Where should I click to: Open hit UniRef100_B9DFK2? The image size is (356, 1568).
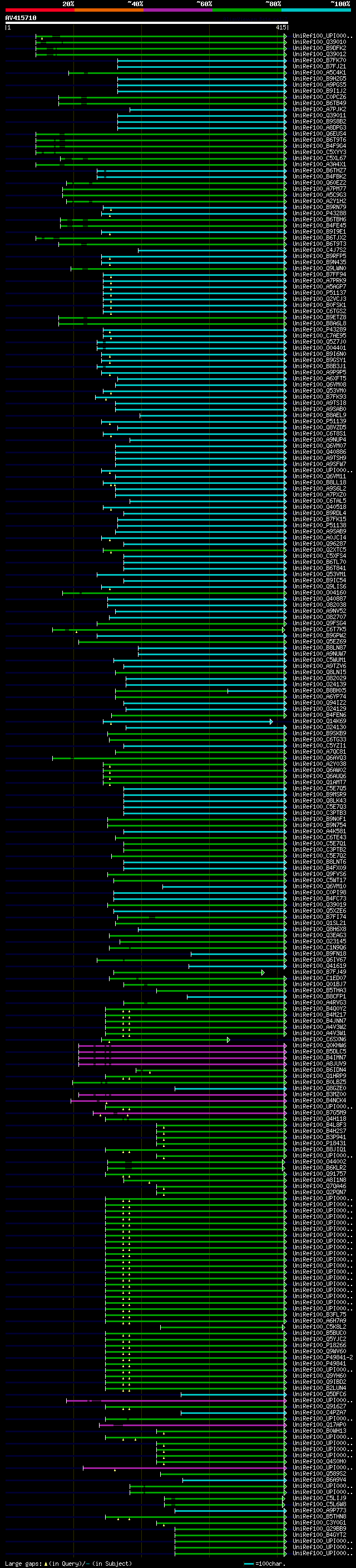pyautogui.click(x=319, y=48)
